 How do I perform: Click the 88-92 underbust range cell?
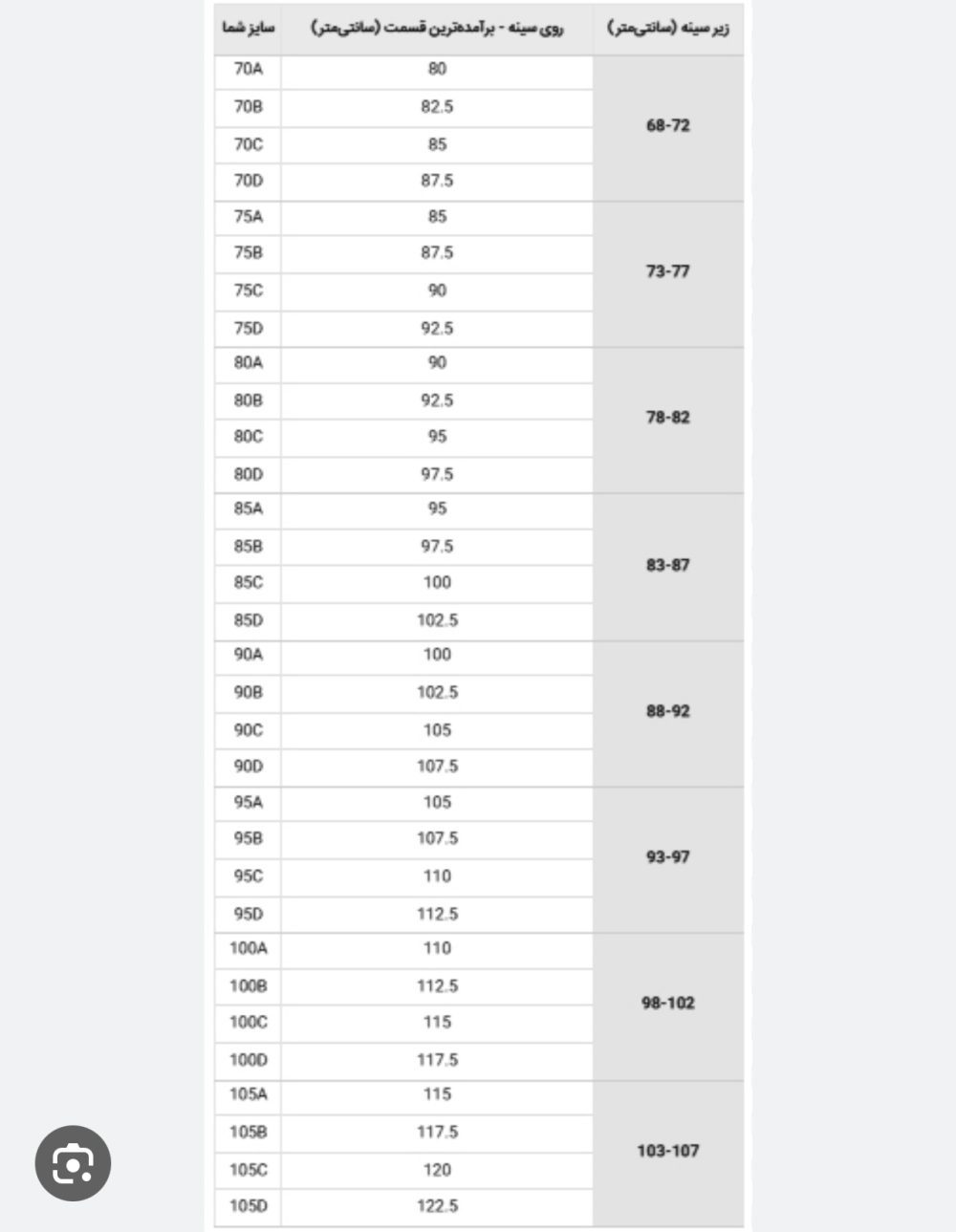pyautogui.click(x=667, y=712)
